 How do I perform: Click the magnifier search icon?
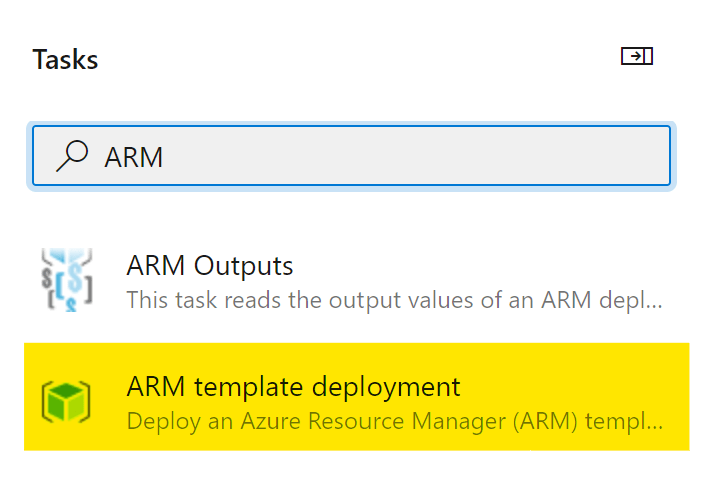point(72,156)
